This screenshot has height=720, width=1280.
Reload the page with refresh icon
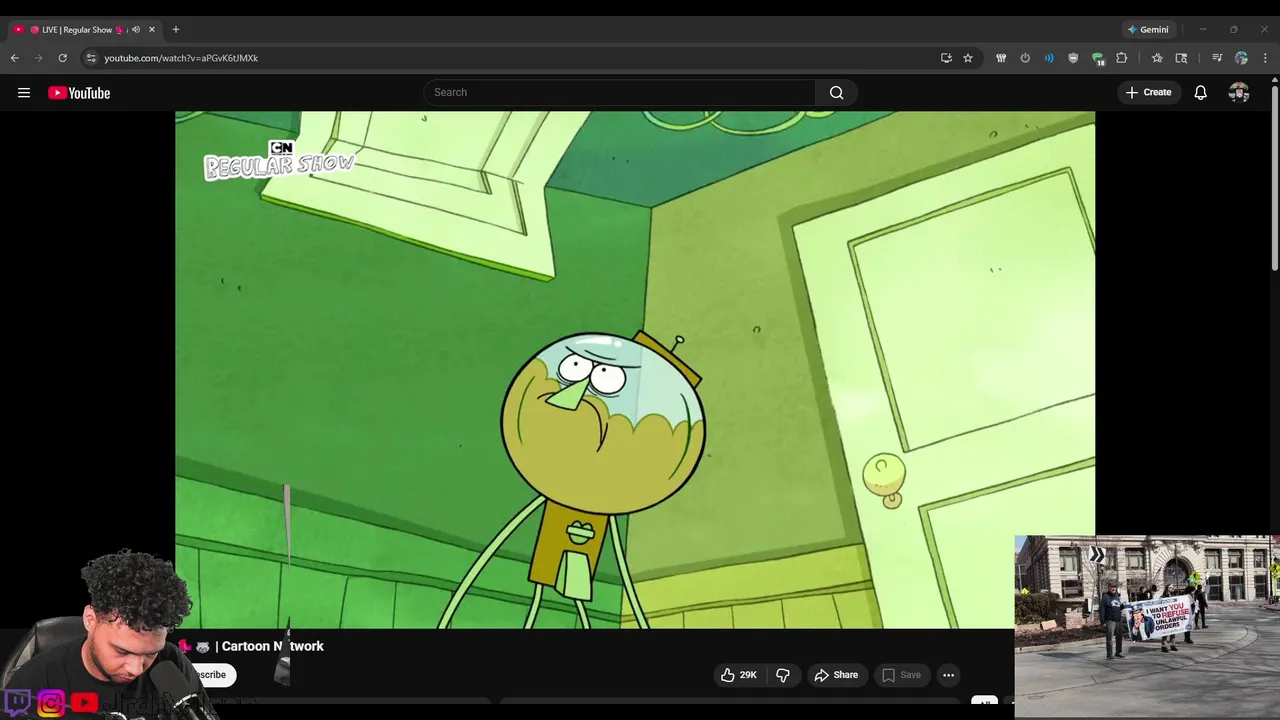[x=62, y=58]
